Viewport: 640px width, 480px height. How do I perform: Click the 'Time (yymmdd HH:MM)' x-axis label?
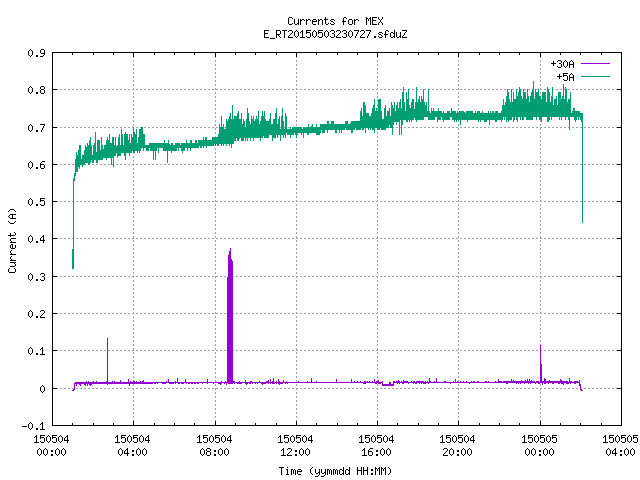coord(335,471)
